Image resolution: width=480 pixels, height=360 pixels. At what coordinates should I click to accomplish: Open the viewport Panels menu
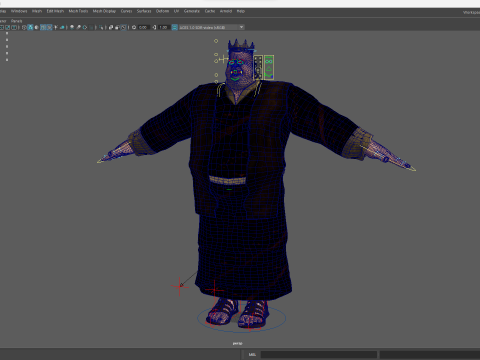click(x=16, y=21)
